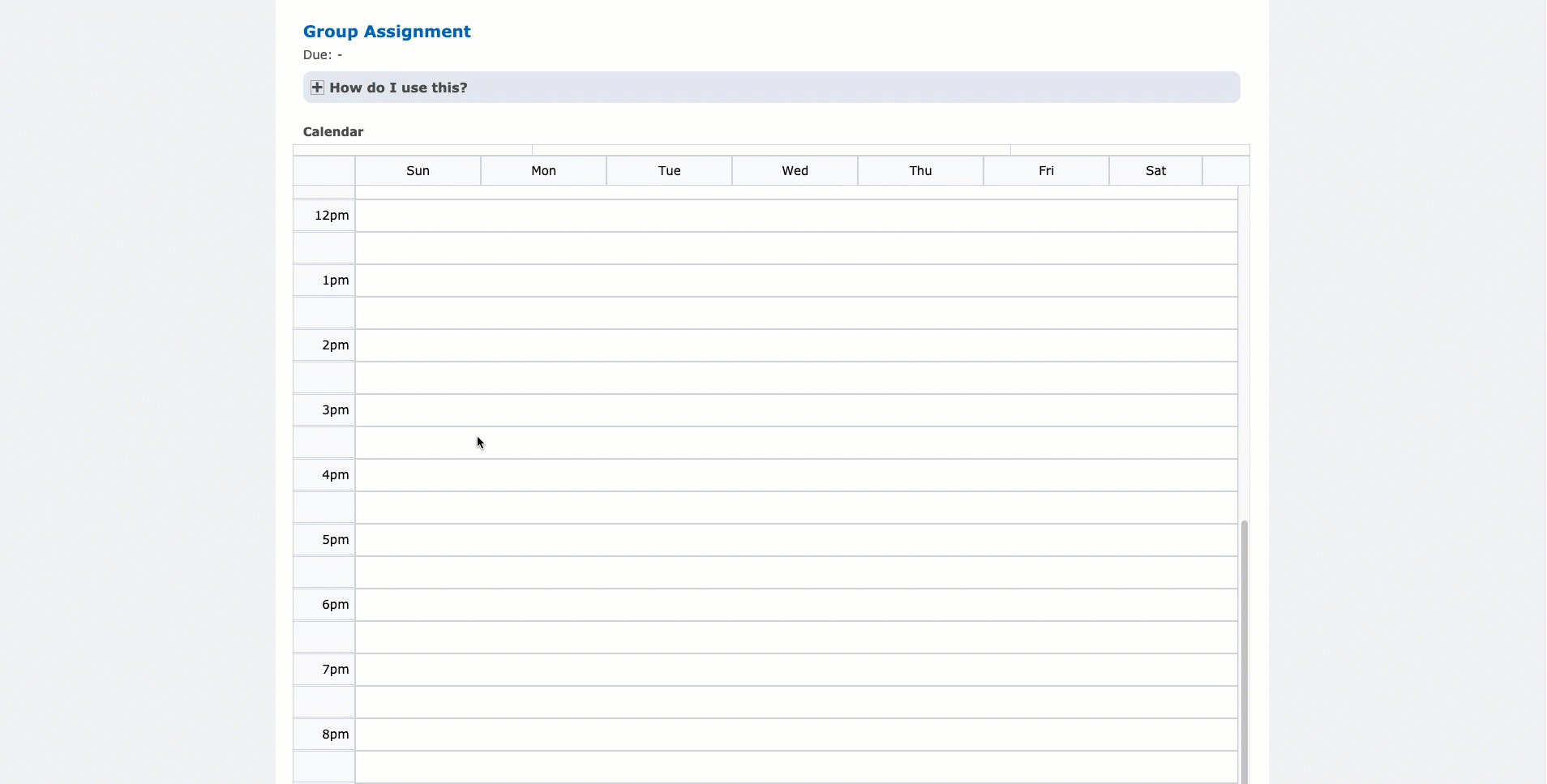
Task: Select the Mon column header
Action: (x=543, y=171)
